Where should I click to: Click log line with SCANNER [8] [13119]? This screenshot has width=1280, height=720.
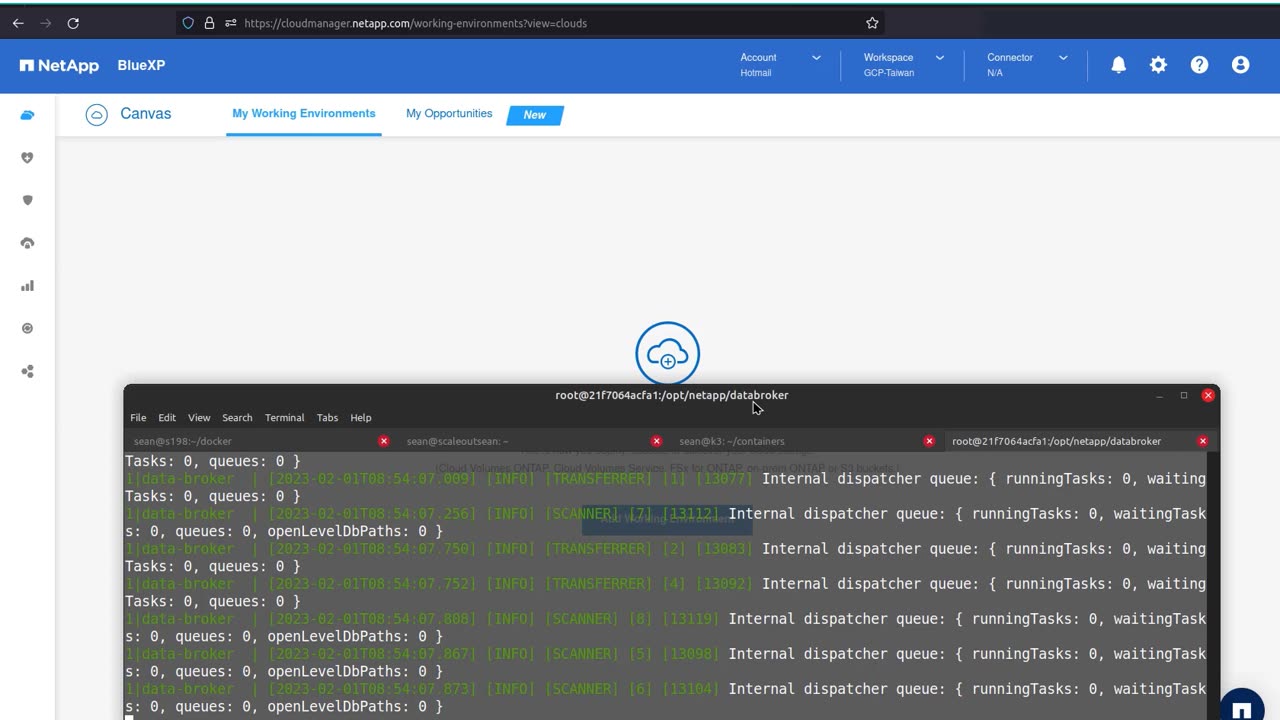click(x=665, y=619)
